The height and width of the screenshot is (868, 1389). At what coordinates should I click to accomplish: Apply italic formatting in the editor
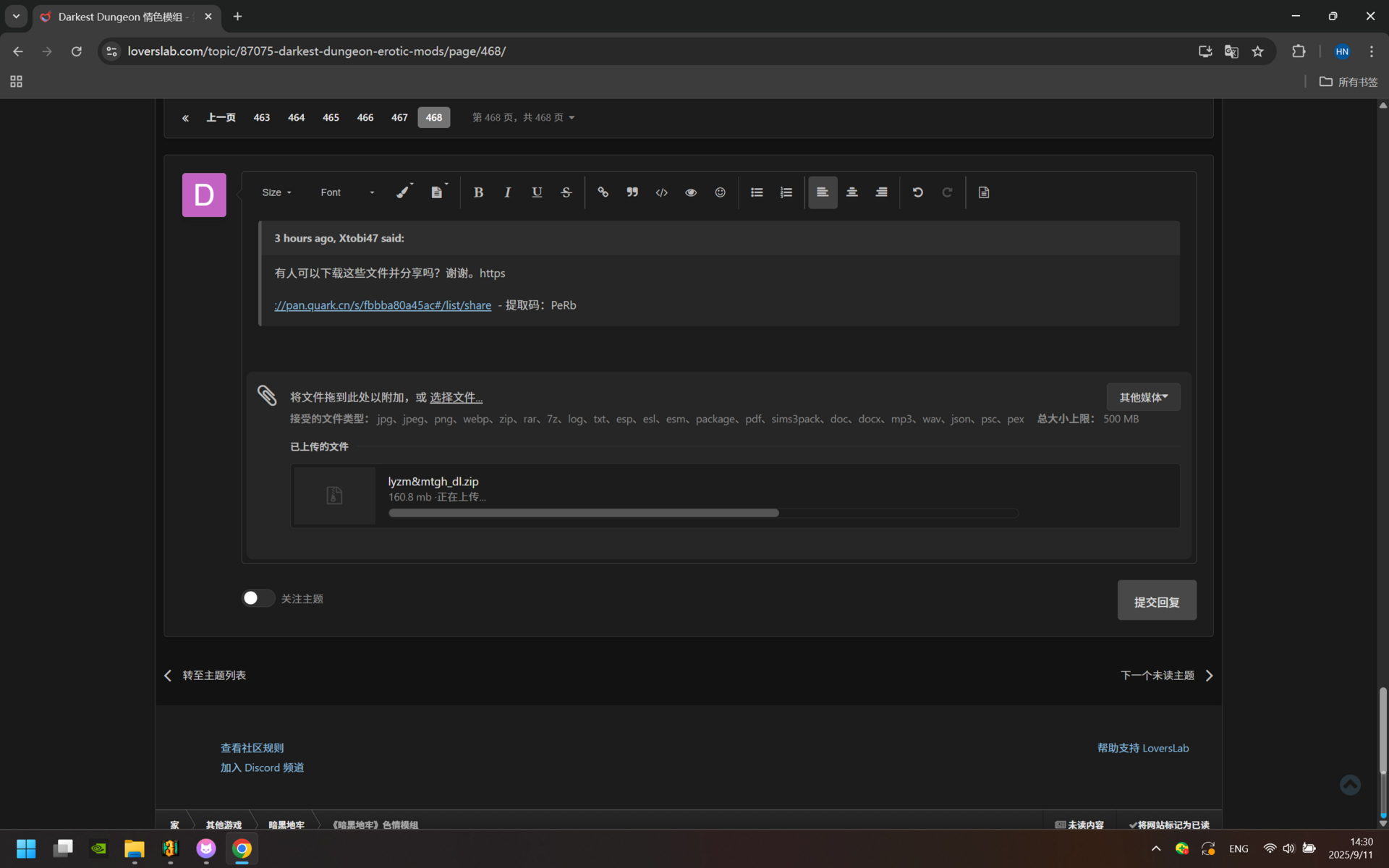[508, 192]
